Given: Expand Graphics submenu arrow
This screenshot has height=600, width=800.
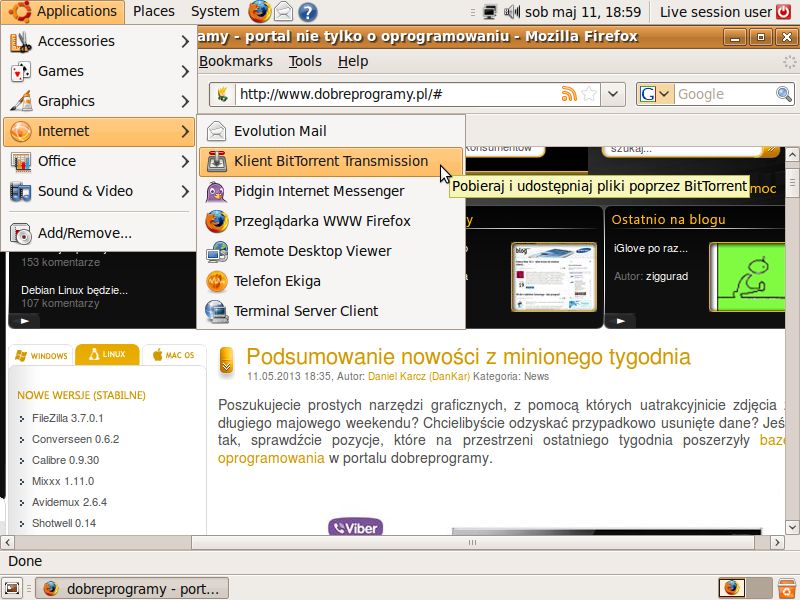Looking at the screenshot, I should point(185,102).
